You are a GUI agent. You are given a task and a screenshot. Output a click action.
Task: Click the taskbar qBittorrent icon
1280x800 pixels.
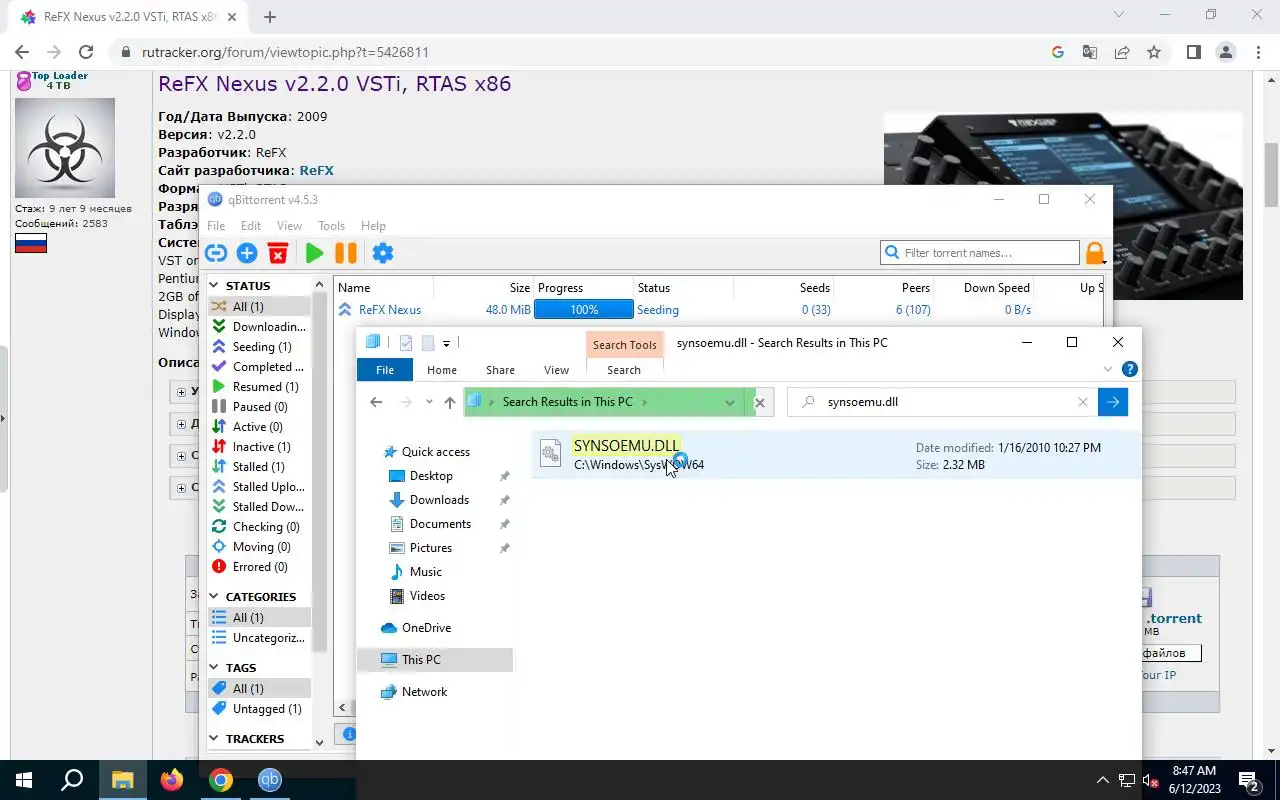[x=270, y=780]
